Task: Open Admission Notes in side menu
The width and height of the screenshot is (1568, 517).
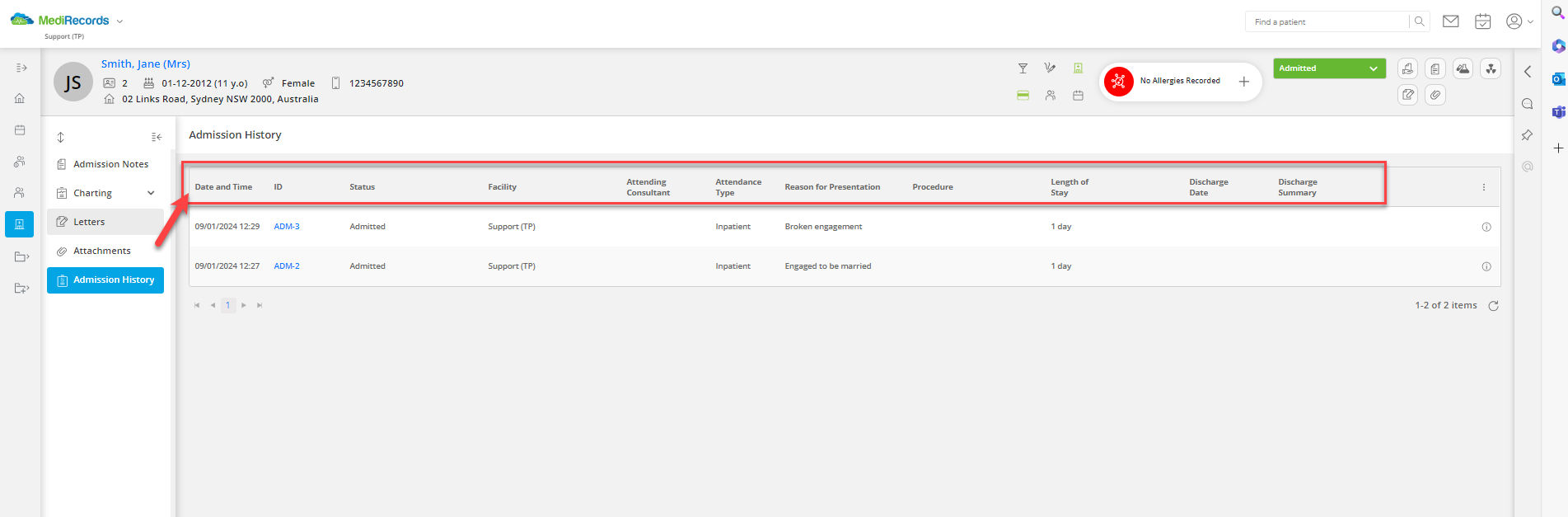Action: [x=105, y=164]
